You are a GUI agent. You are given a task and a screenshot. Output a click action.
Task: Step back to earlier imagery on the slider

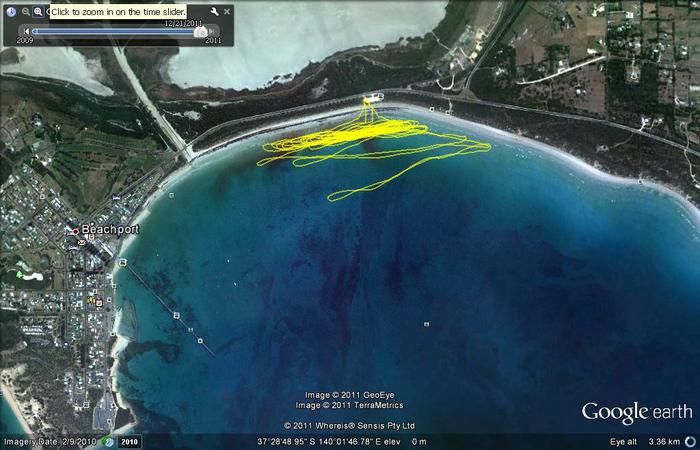coord(26,31)
